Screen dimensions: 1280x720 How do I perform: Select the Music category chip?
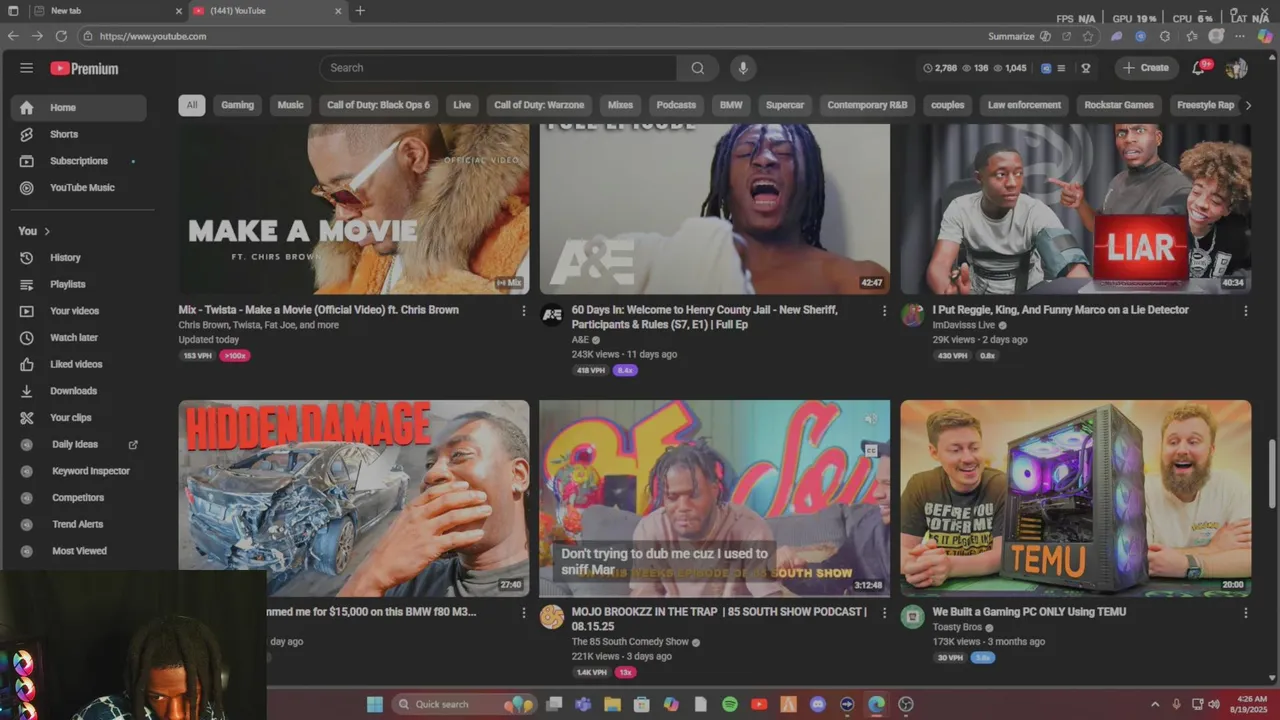pyautogui.click(x=290, y=105)
